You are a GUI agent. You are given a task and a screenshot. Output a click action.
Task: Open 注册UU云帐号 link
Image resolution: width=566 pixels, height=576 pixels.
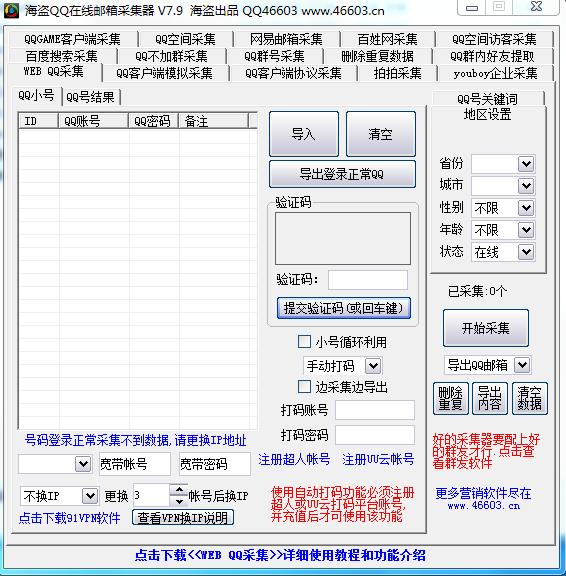tap(378, 459)
